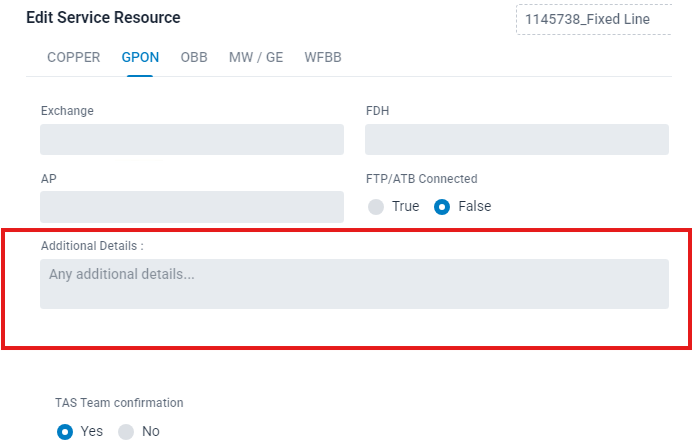Click the Additional Details label
This screenshot has height=446, width=693.
[92, 245]
